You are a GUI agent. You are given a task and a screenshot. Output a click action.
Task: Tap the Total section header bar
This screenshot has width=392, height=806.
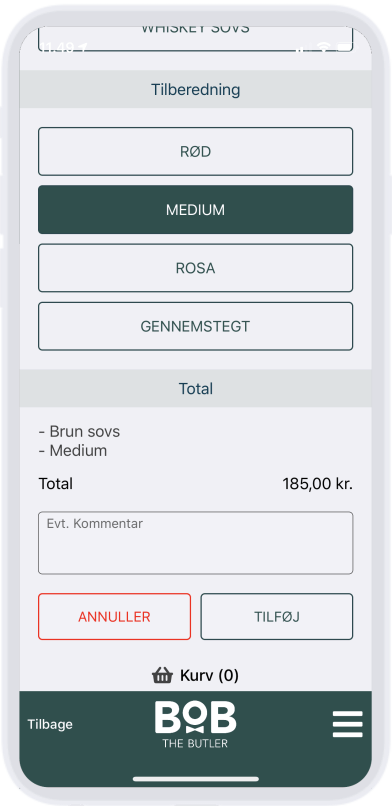coord(195,389)
